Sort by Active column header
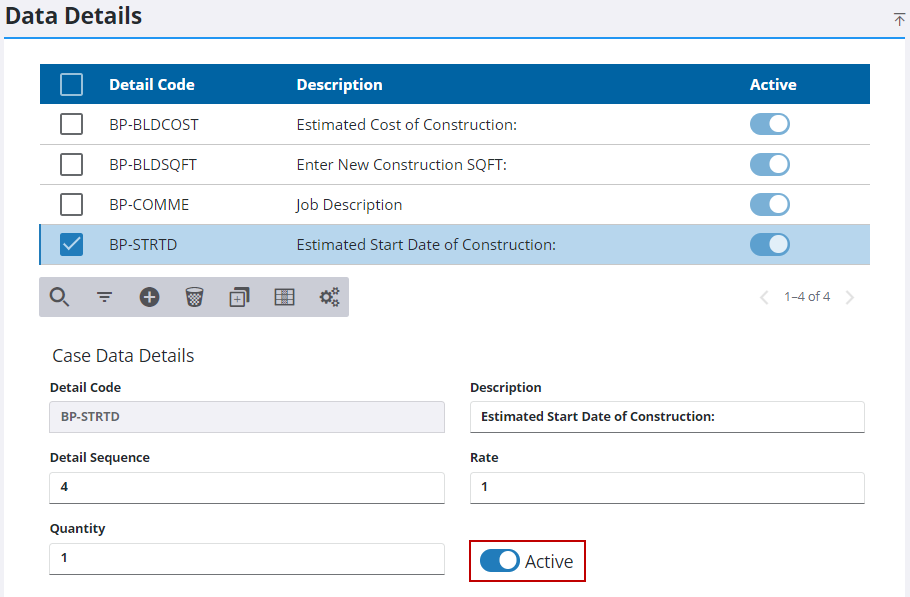Viewport: 910px width, 597px height. click(x=773, y=85)
